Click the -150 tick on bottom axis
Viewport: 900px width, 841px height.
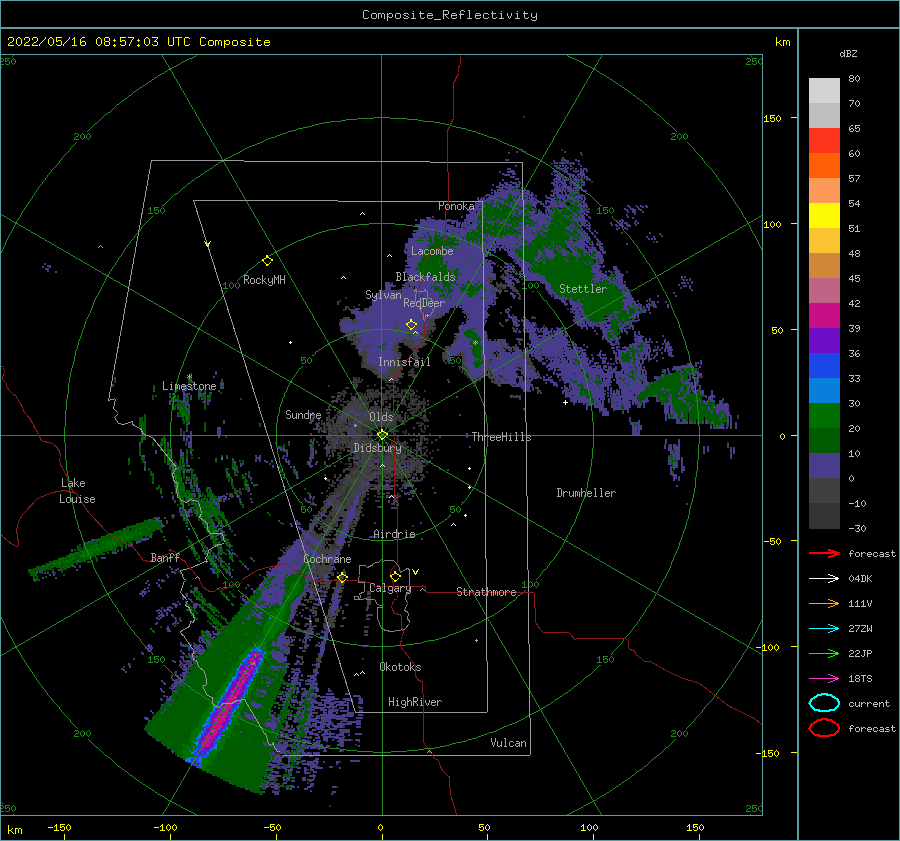59,827
